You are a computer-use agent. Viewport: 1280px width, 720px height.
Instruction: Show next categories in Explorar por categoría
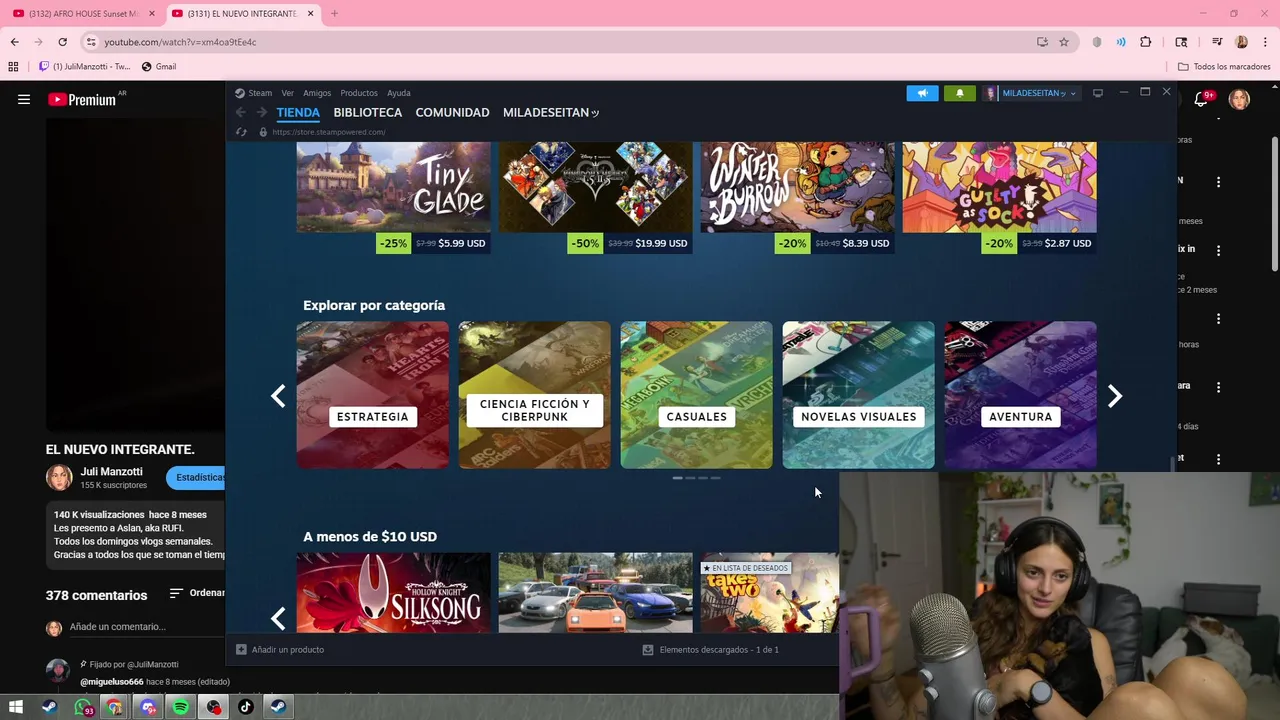1114,396
